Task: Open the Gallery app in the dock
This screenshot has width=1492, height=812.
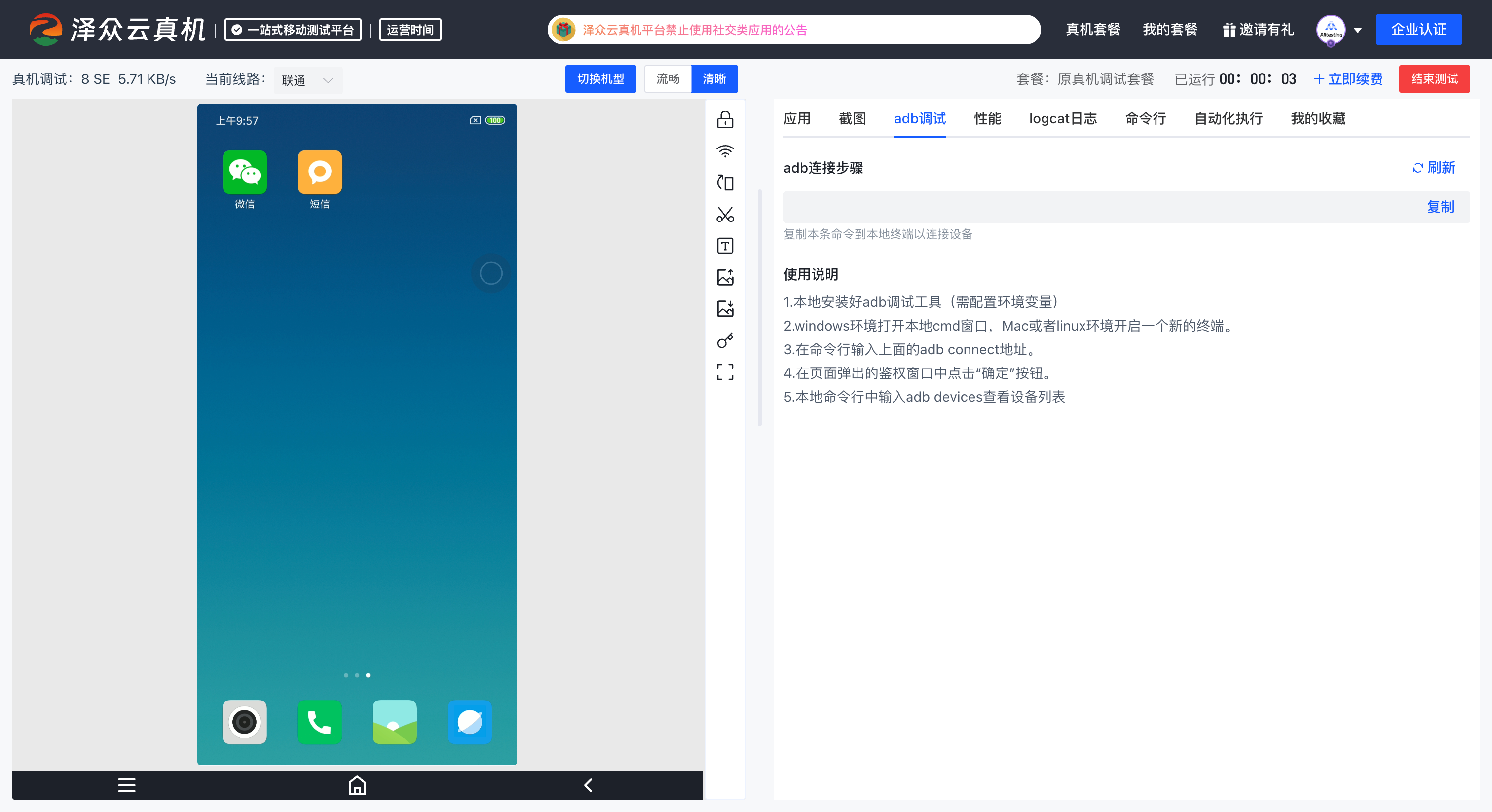Action: click(394, 722)
